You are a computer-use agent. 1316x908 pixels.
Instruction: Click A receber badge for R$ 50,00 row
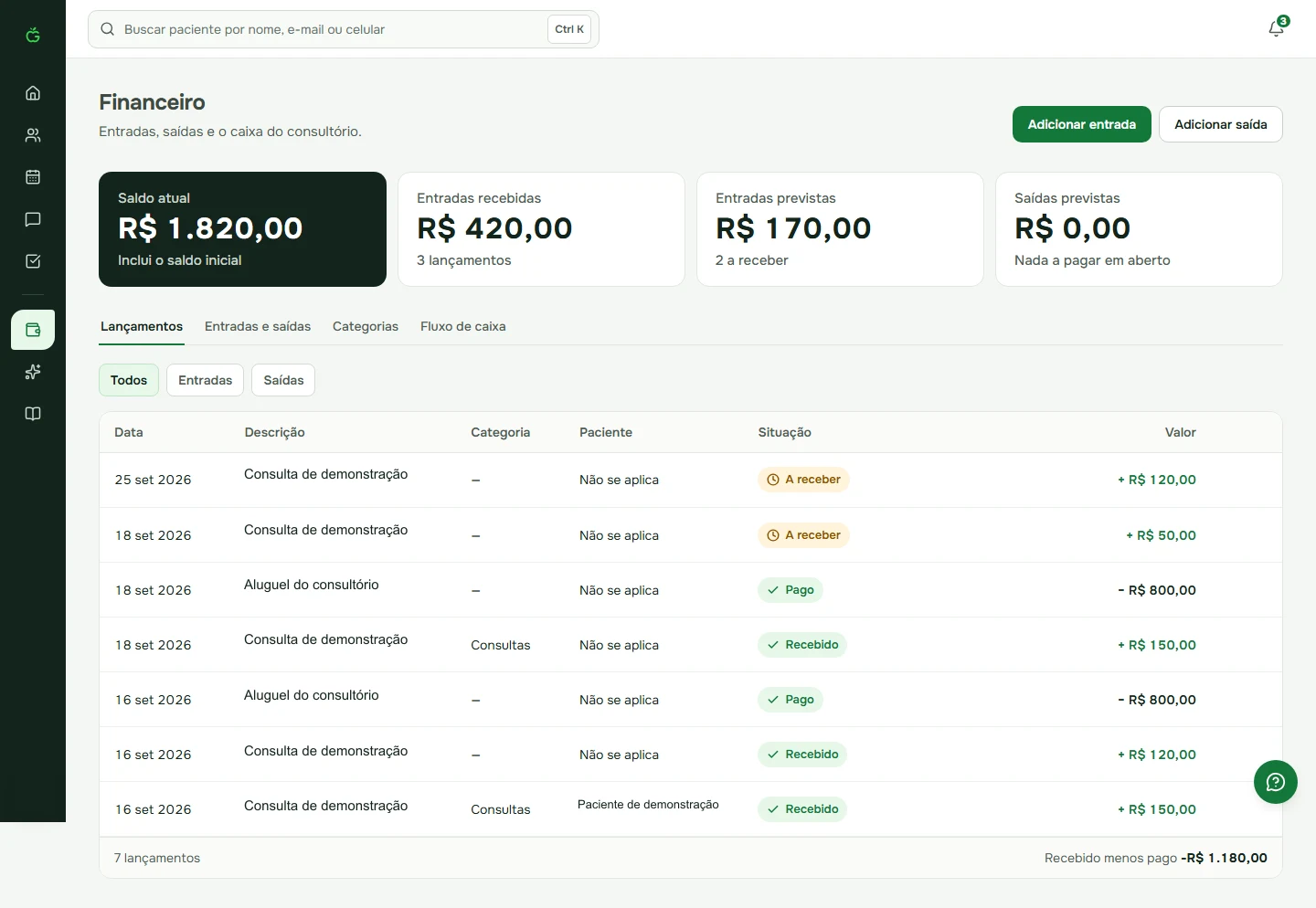(x=803, y=535)
